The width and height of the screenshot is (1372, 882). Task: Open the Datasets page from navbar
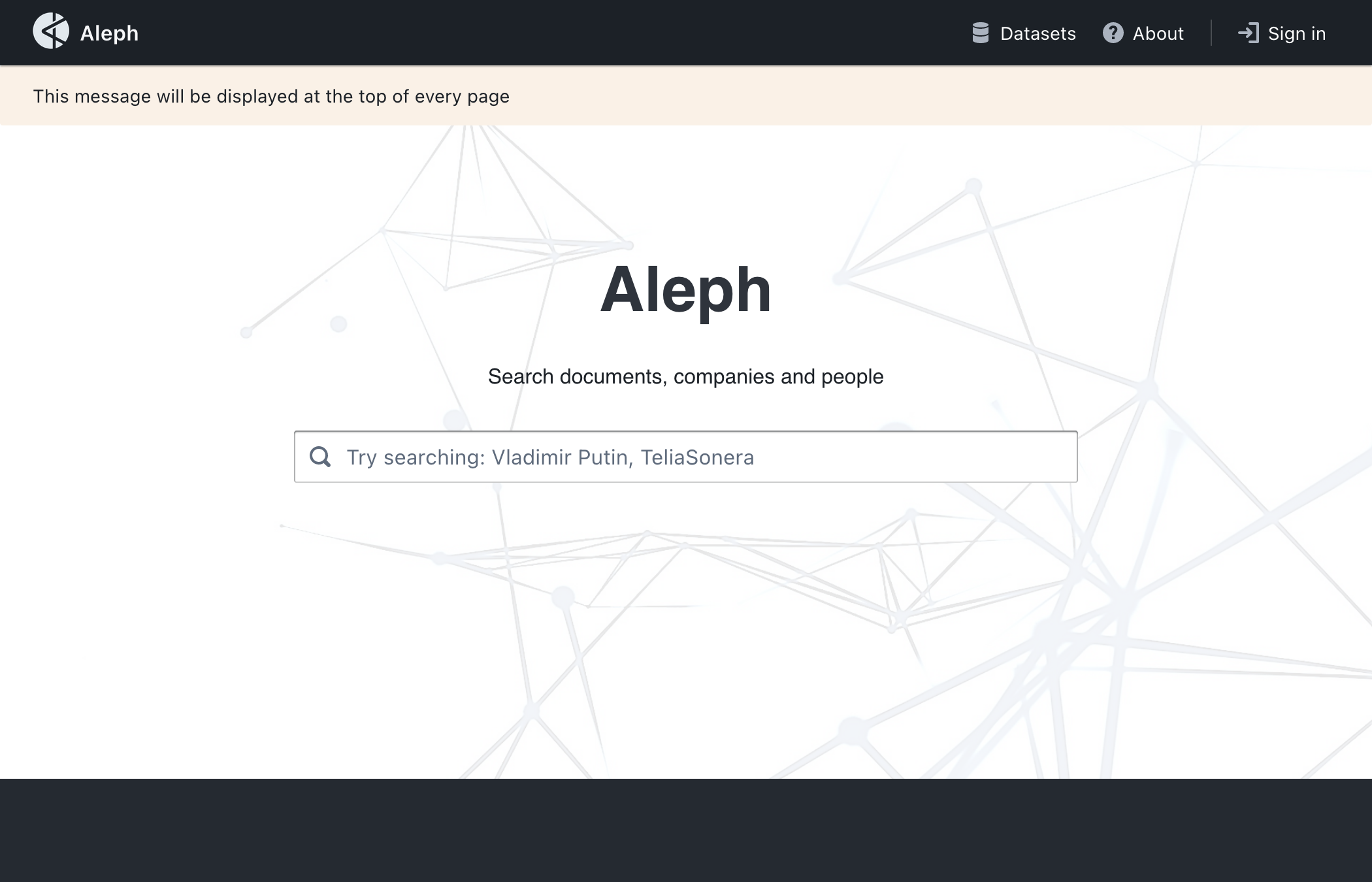pyautogui.click(x=1024, y=33)
